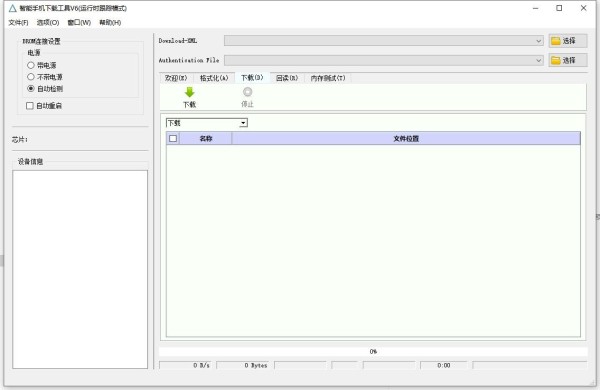Switch to the 欢迎 tab
Screen dimensions: 600x390
[x=176, y=78]
